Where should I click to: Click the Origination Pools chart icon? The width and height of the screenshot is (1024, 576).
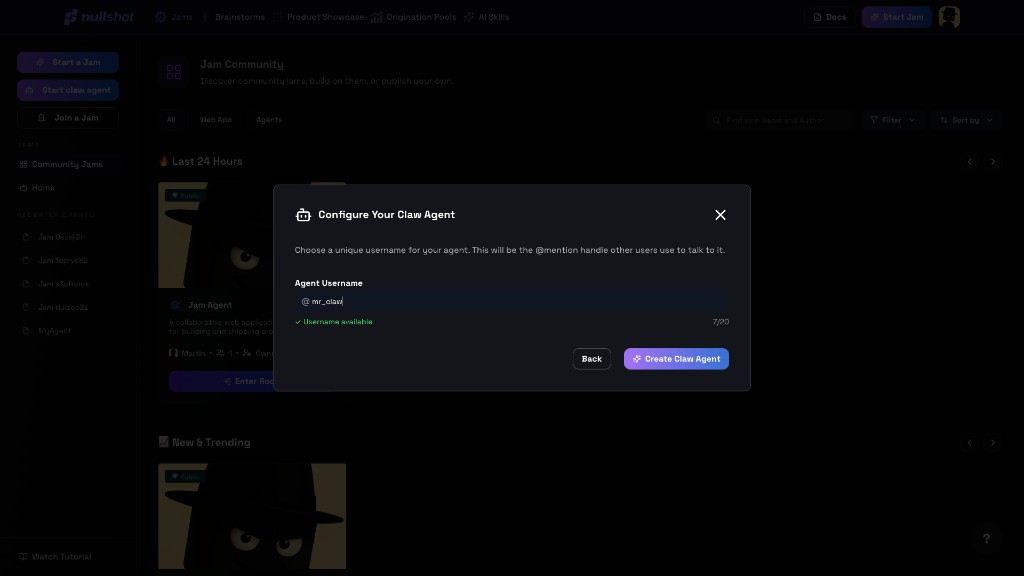pos(377,17)
